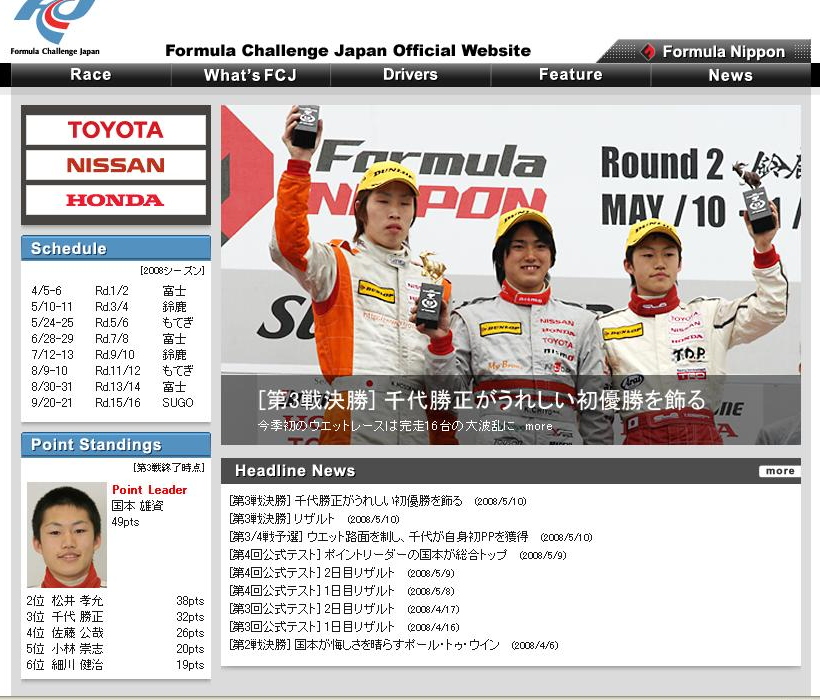The image size is (820, 700).
Task: Select schedule row 8/9-10 Rd.11/12
Action: [112, 371]
